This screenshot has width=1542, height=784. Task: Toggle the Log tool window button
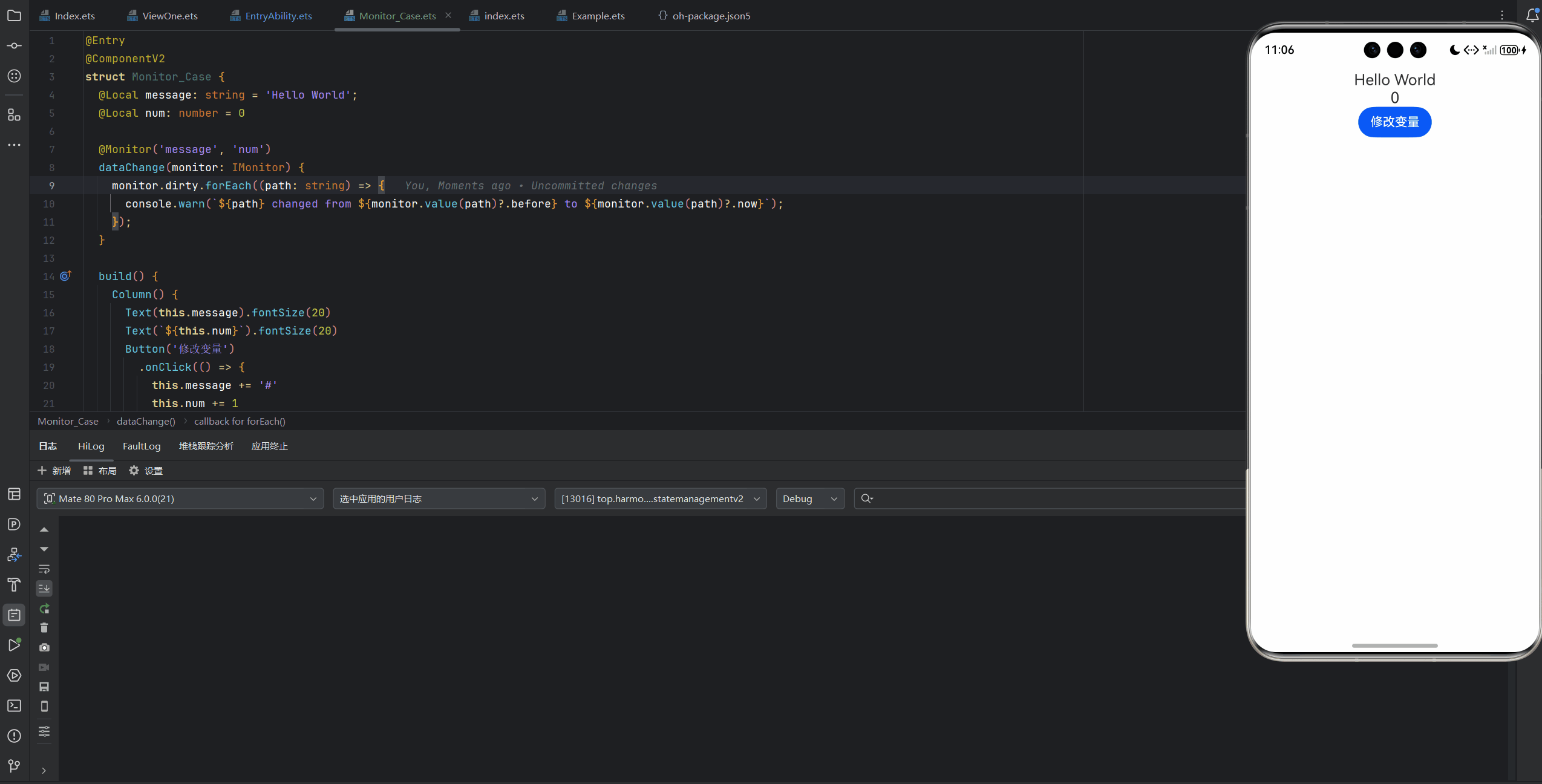[14, 615]
